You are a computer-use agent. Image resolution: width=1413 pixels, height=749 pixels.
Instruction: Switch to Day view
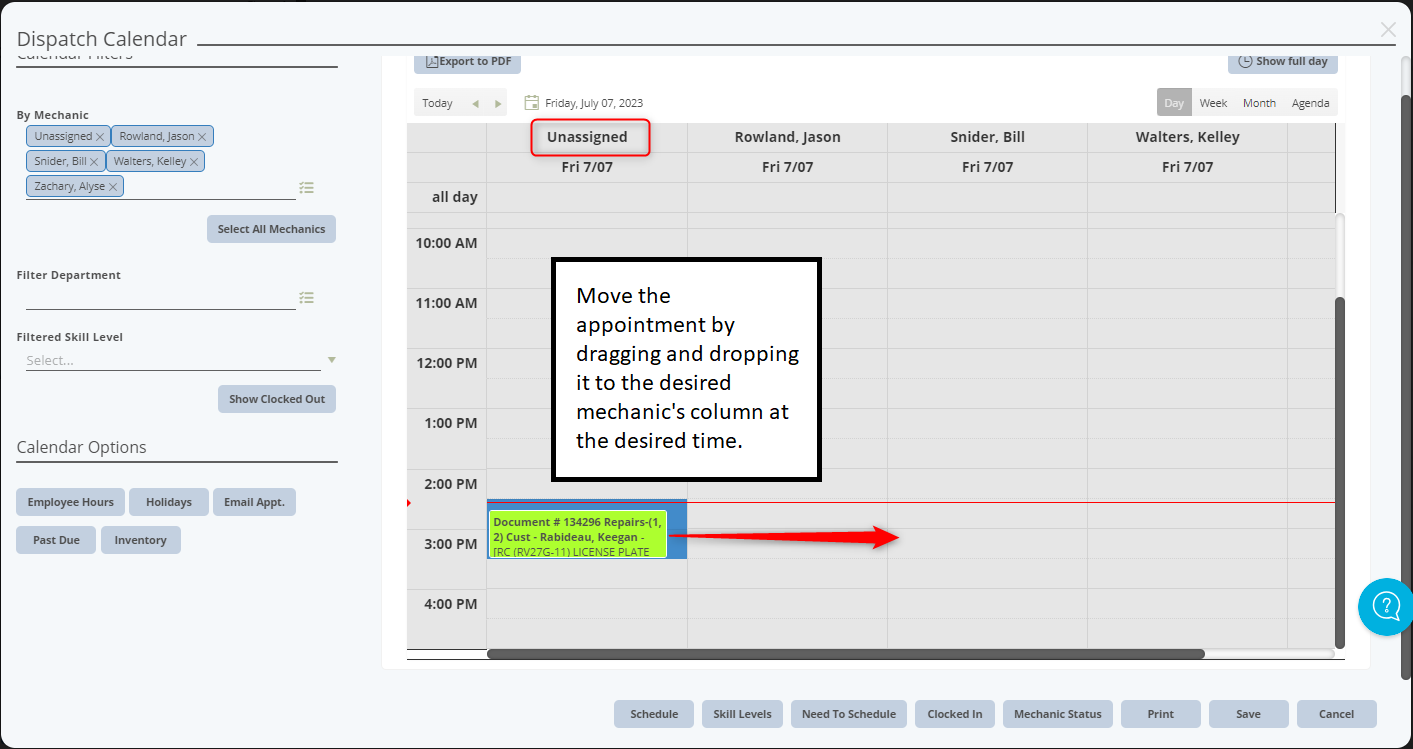1174,103
